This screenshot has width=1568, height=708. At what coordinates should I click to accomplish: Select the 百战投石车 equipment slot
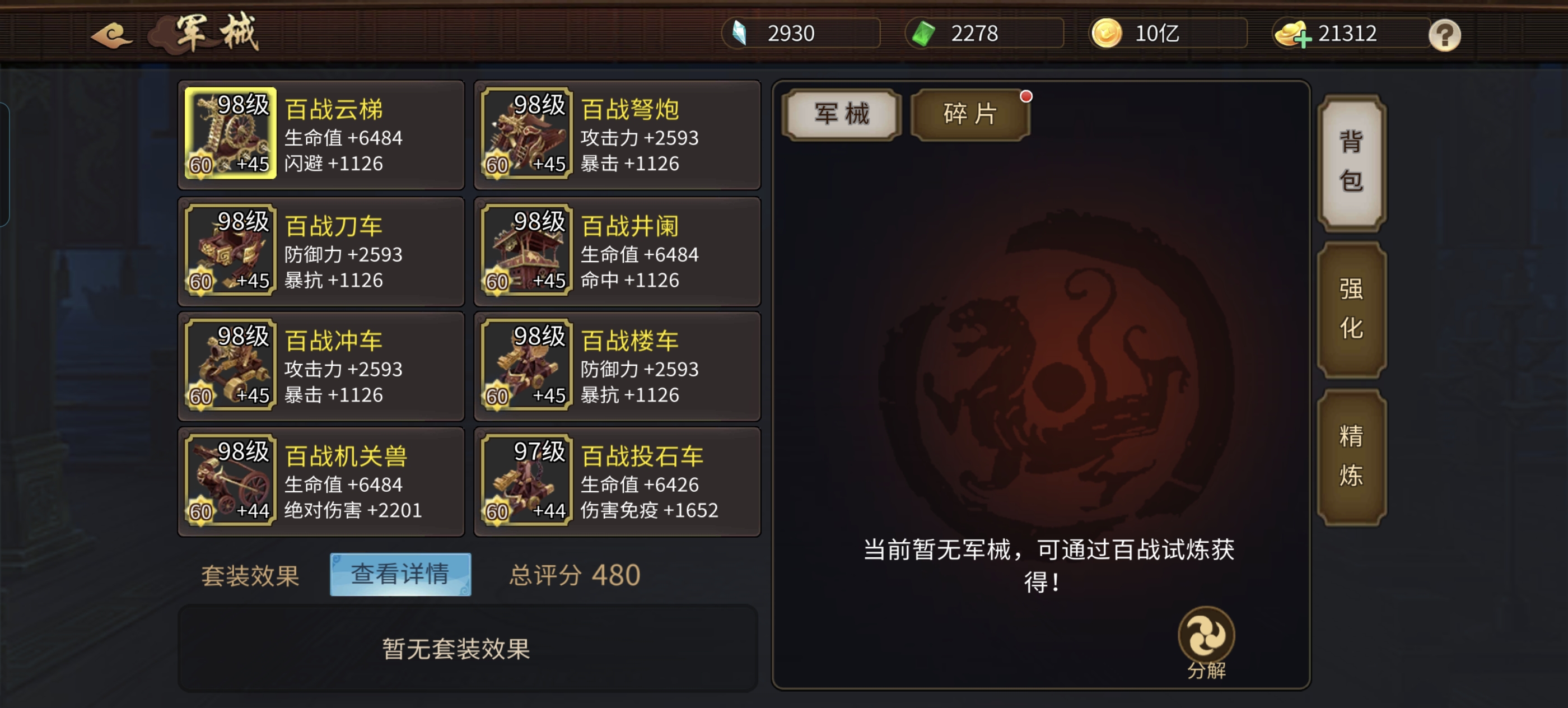(x=617, y=481)
